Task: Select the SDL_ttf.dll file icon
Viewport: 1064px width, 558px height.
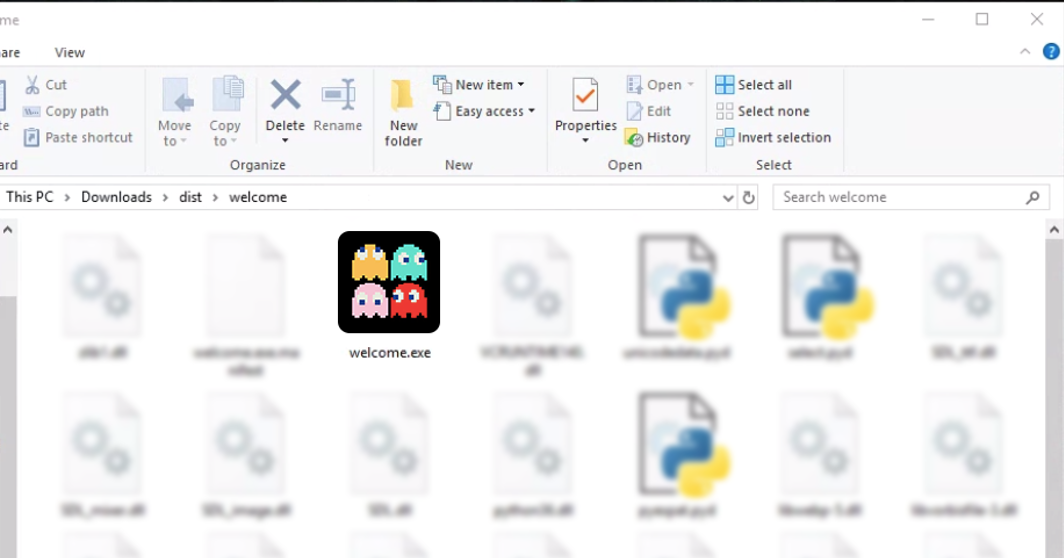Action: click(x=964, y=286)
